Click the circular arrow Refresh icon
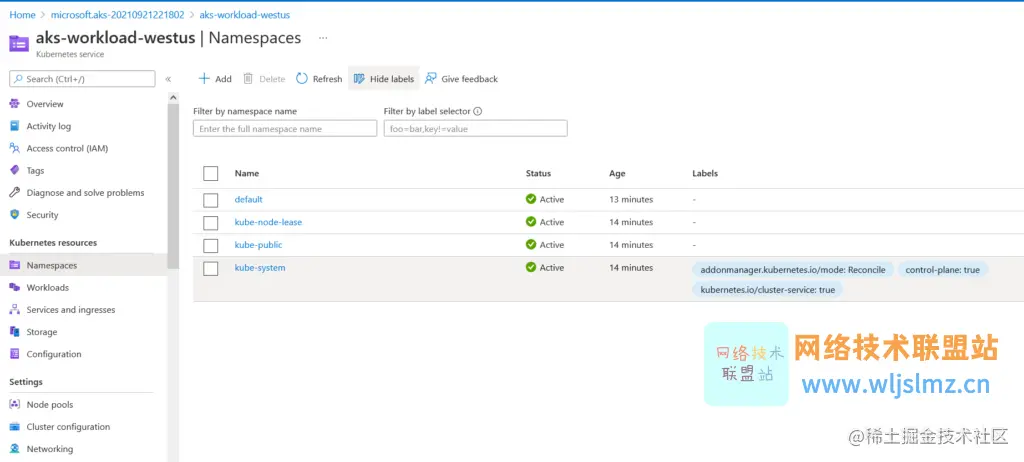This screenshot has width=1024, height=462. click(302, 78)
